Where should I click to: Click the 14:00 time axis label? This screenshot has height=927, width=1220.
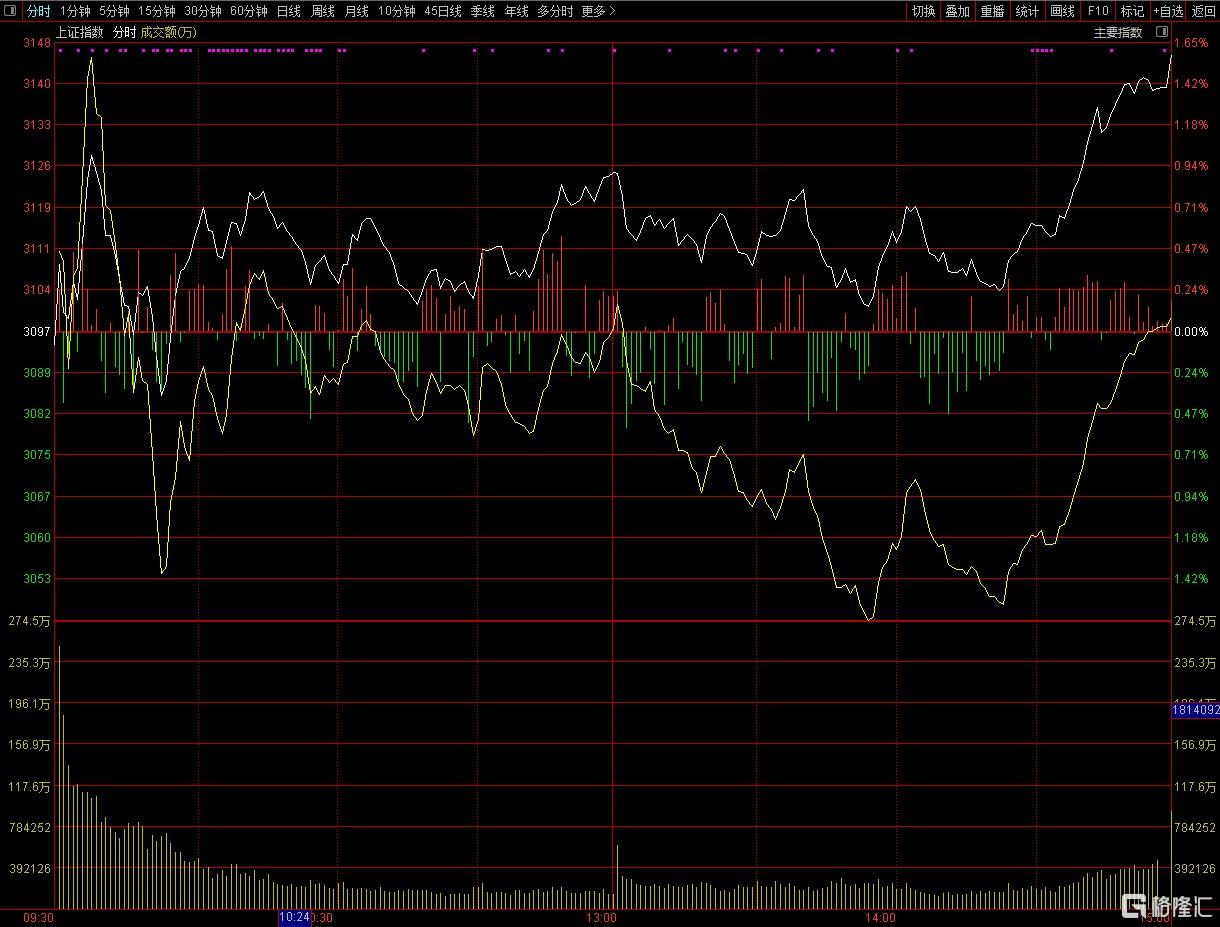click(x=880, y=917)
